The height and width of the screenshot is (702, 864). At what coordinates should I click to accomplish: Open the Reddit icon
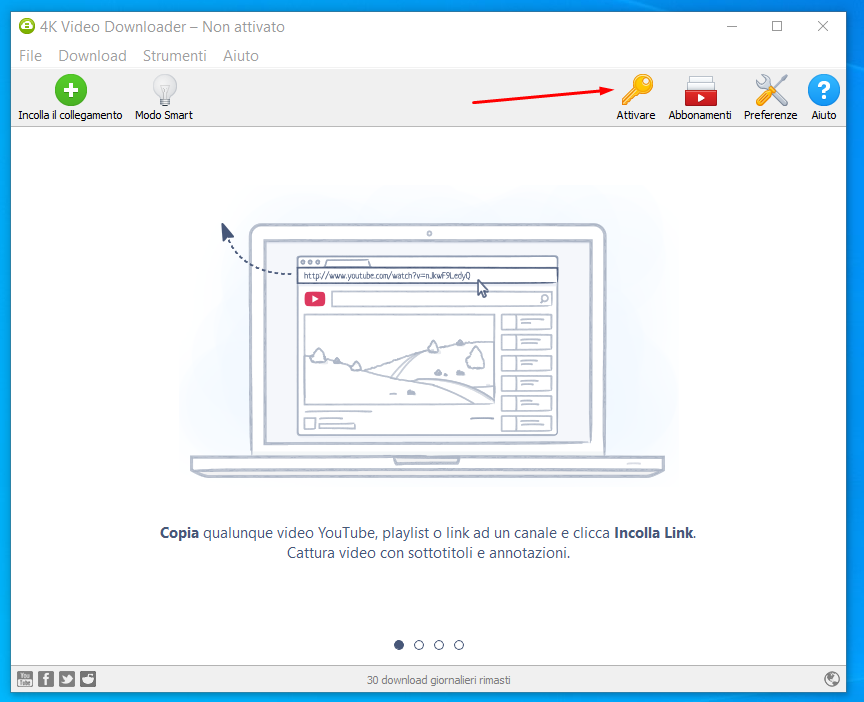point(87,678)
